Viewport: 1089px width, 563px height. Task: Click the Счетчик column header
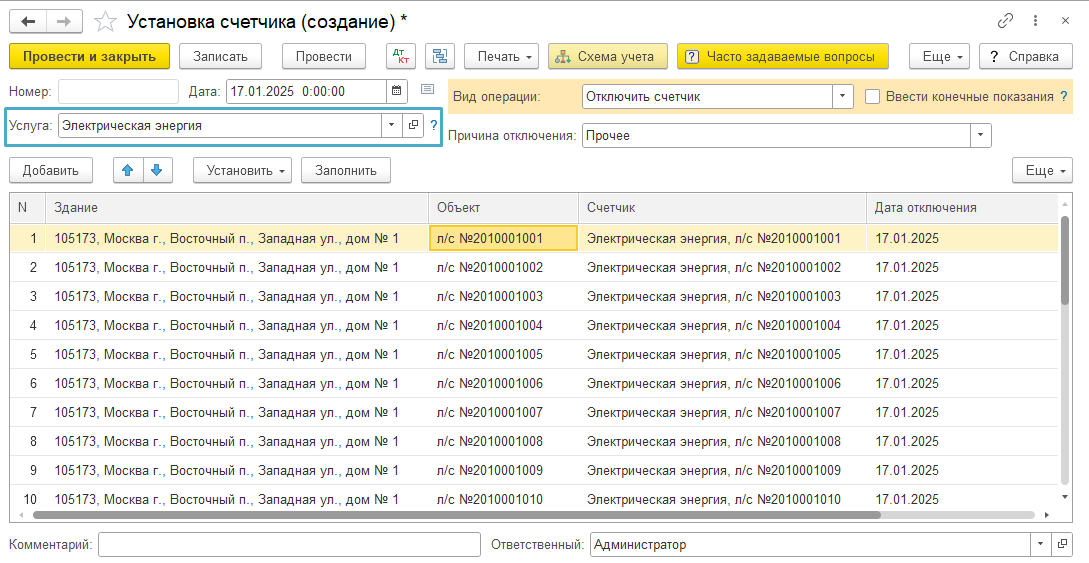click(x=722, y=208)
